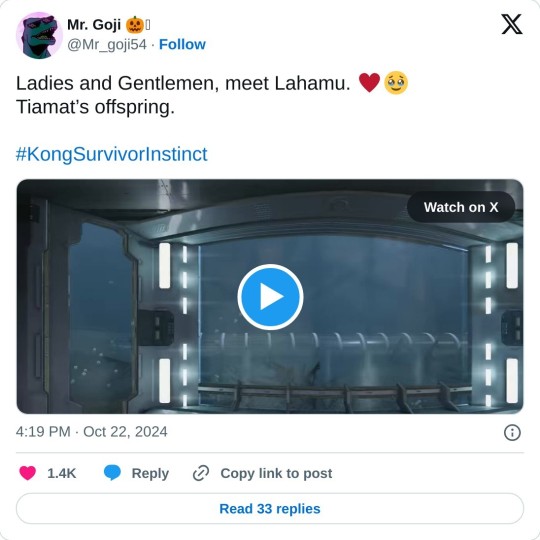Viewport: 540px width, 540px height.
Task: Click the 4:19 PM Oct 22, 2024 timestamp
Action: (x=92, y=432)
